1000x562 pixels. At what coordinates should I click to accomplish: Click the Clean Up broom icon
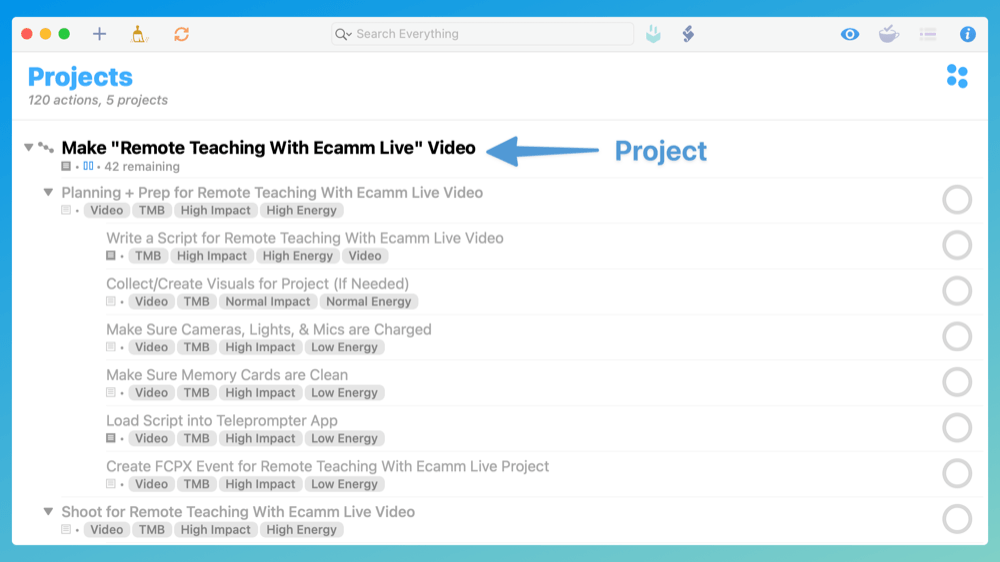pyautogui.click(x=138, y=34)
